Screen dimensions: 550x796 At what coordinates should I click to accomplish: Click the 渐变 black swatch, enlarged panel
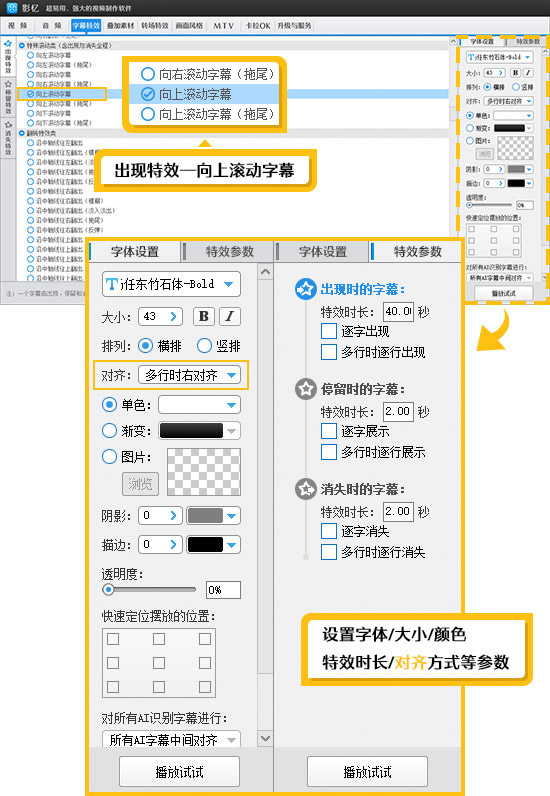[x=191, y=430]
